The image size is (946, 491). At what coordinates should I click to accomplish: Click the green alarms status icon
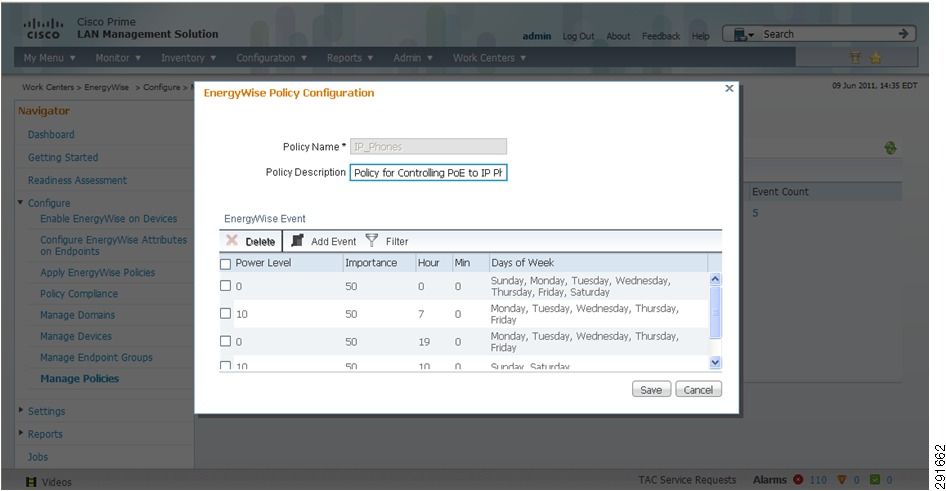(874, 480)
